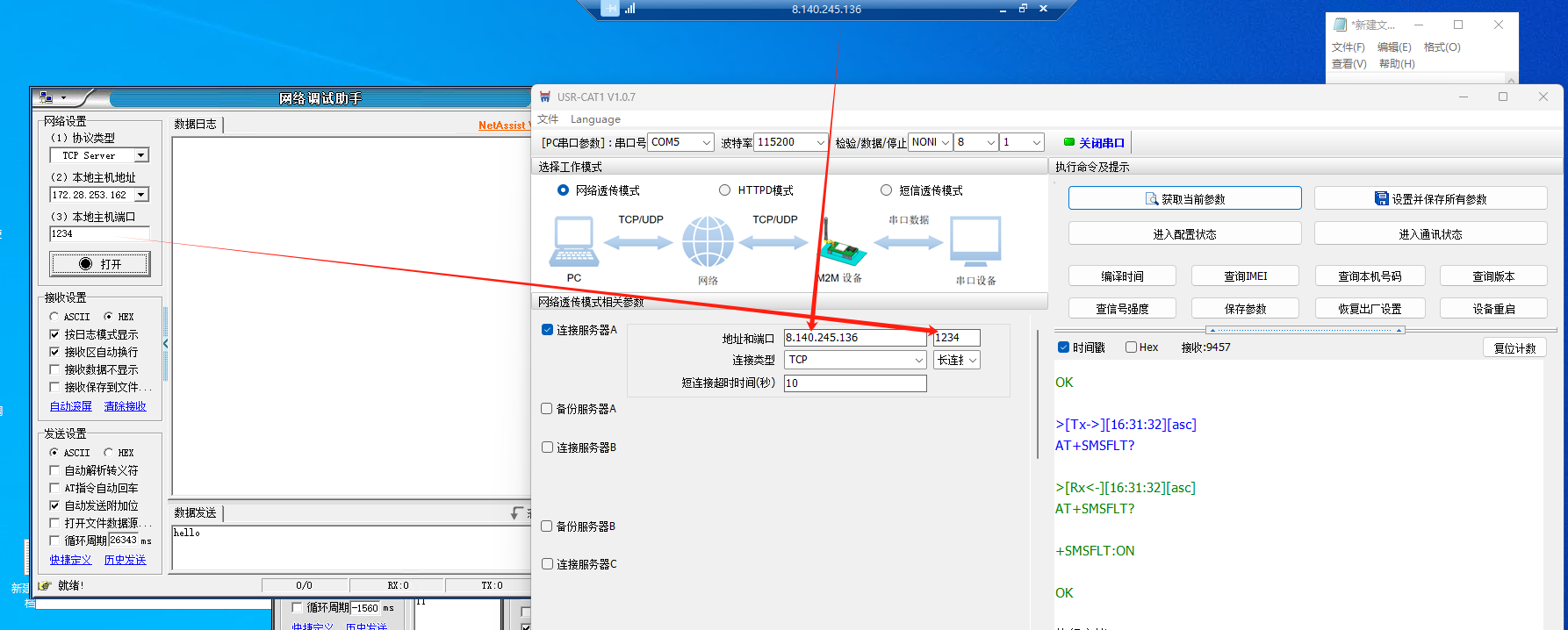Enable 备份服务器A checkbox
Image resolution: width=1568 pixels, height=630 pixels.
547,409
